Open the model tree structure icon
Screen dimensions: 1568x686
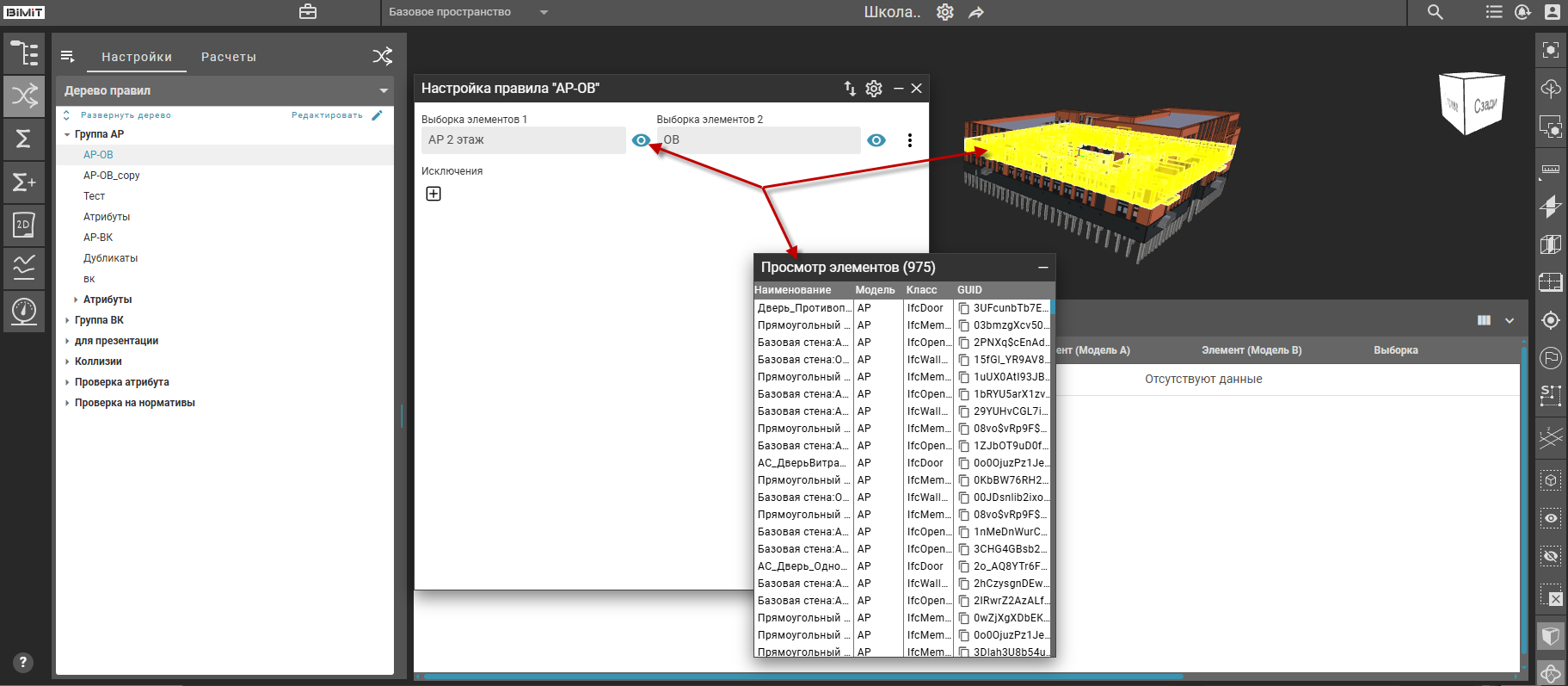pyautogui.click(x=24, y=53)
